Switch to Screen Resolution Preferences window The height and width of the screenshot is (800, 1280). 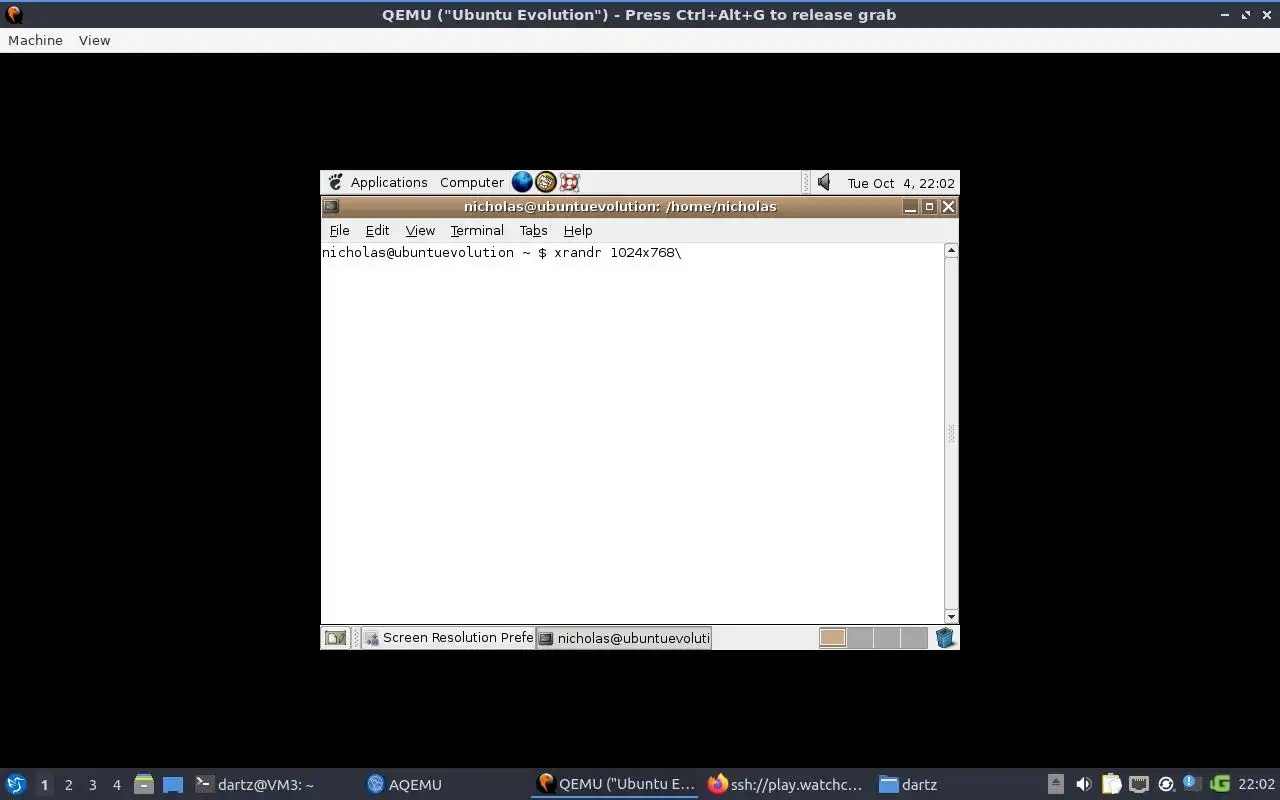(448, 638)
